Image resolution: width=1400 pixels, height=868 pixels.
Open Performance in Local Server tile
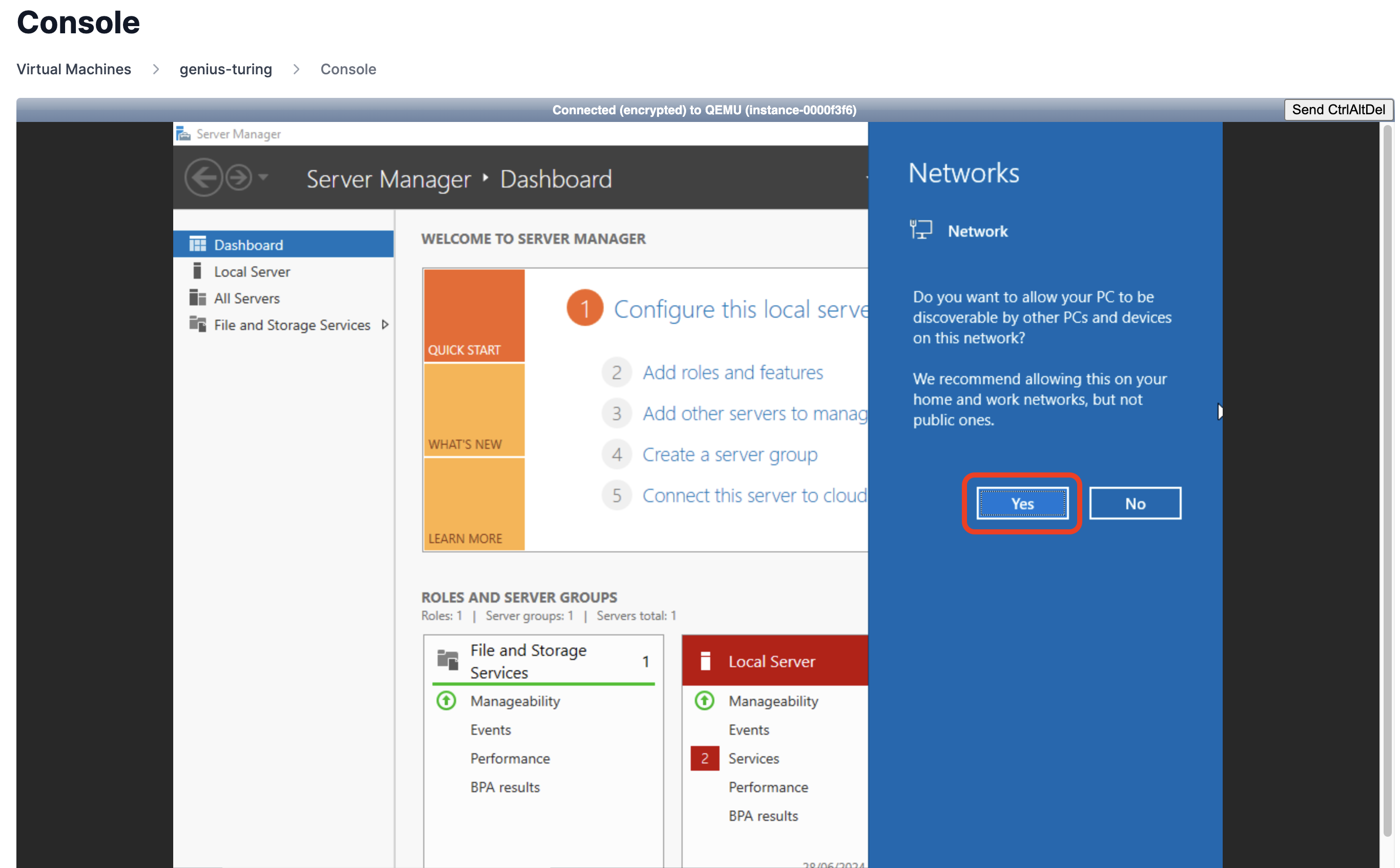click(x=769, y=787)
